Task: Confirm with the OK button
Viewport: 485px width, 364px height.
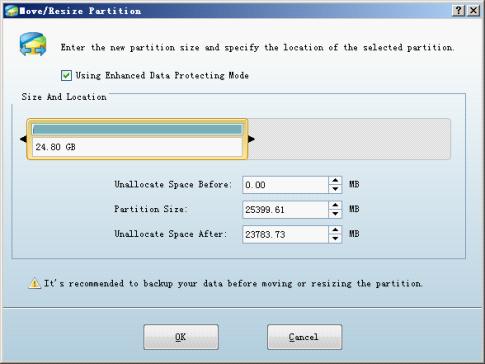Action: point(181,337)
